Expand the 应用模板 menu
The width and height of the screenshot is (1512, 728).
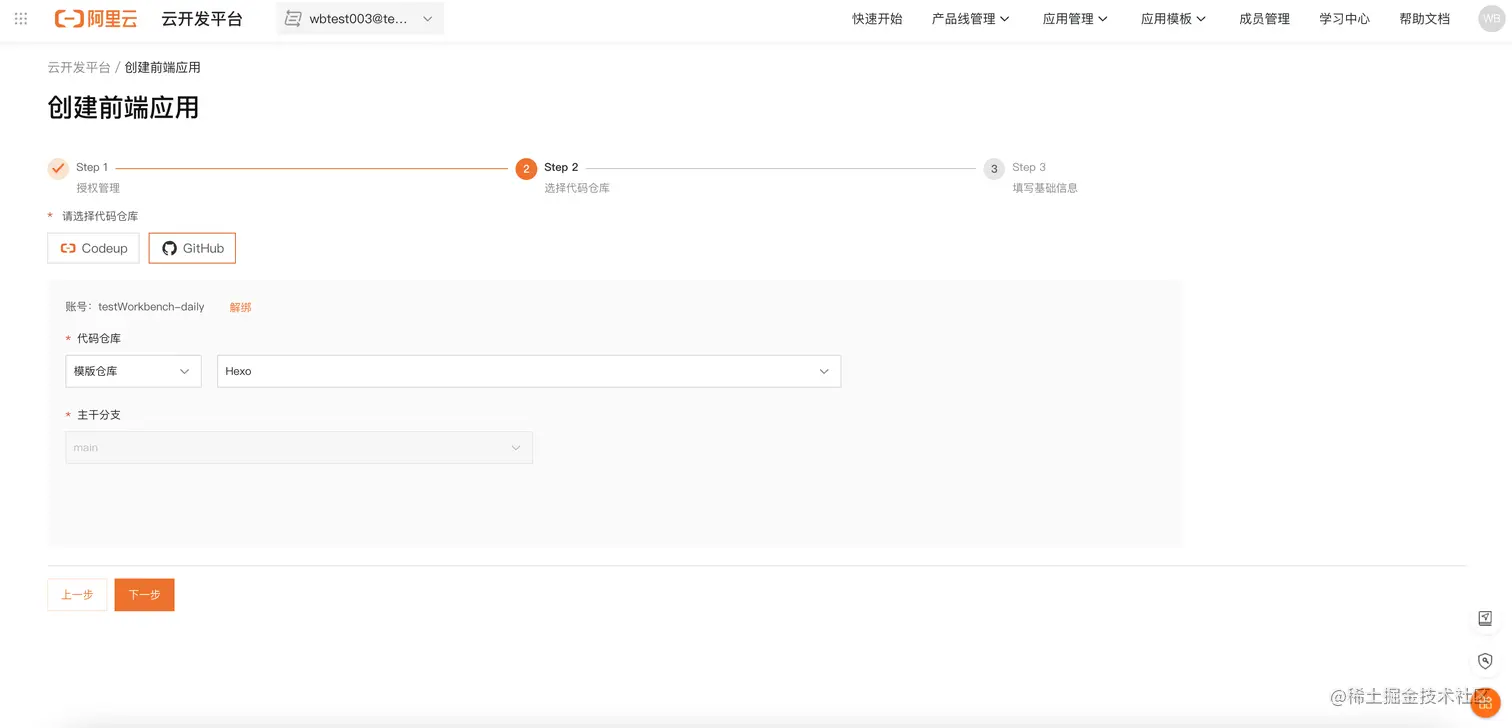(x=1173, y=19)
